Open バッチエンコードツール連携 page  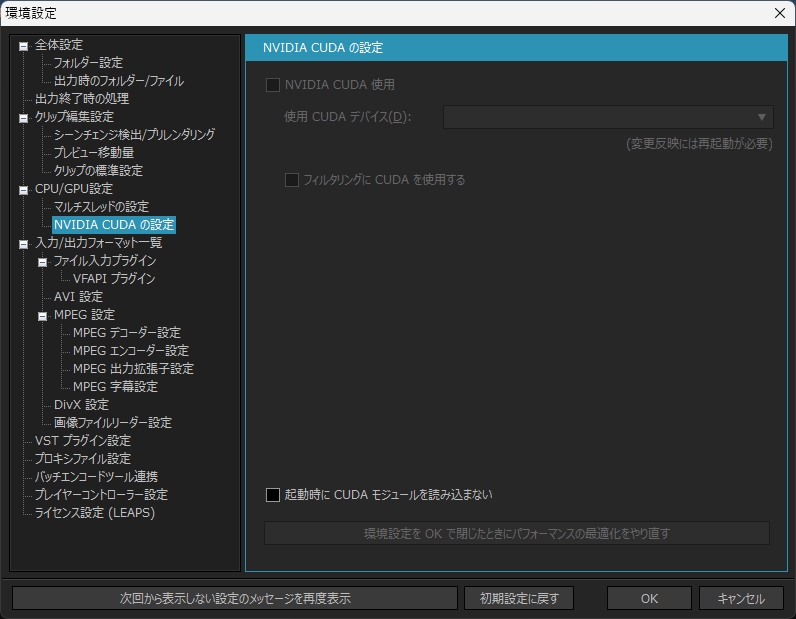tap(96, 477)
